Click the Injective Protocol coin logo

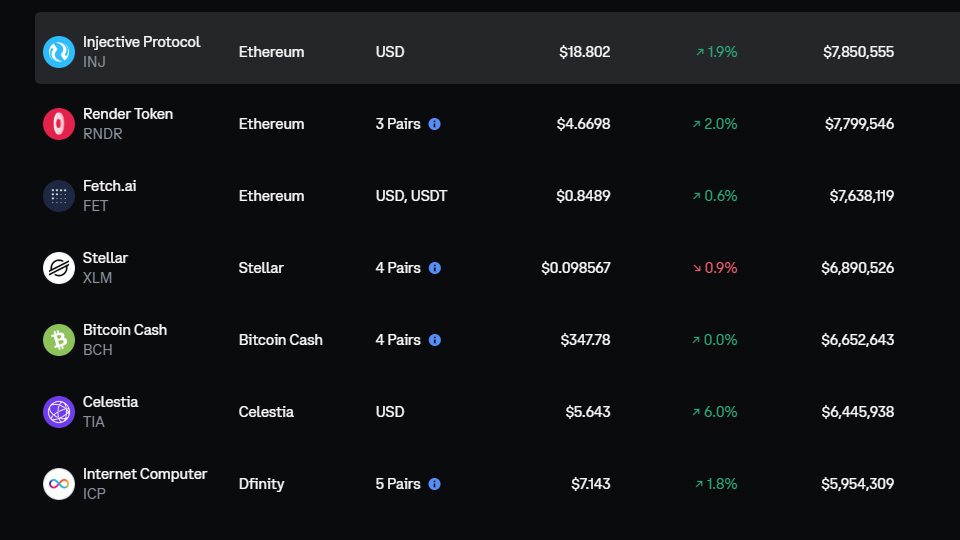pyautogui.click(x=59, y=52)
